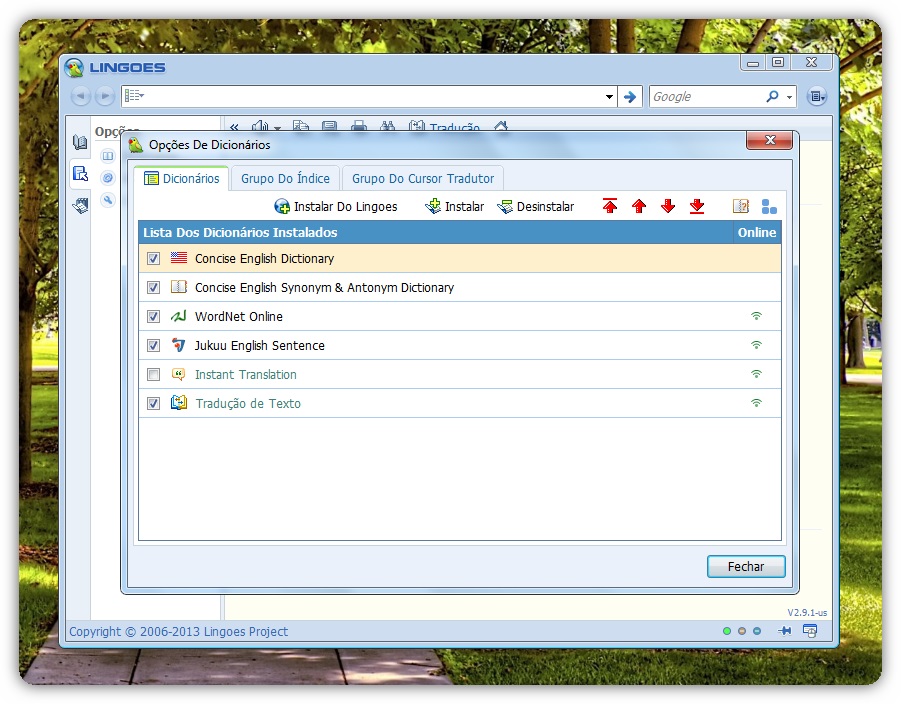Click the Fechar button
The height and width of the screenshot is (704, 901).
tap(746, 566)
